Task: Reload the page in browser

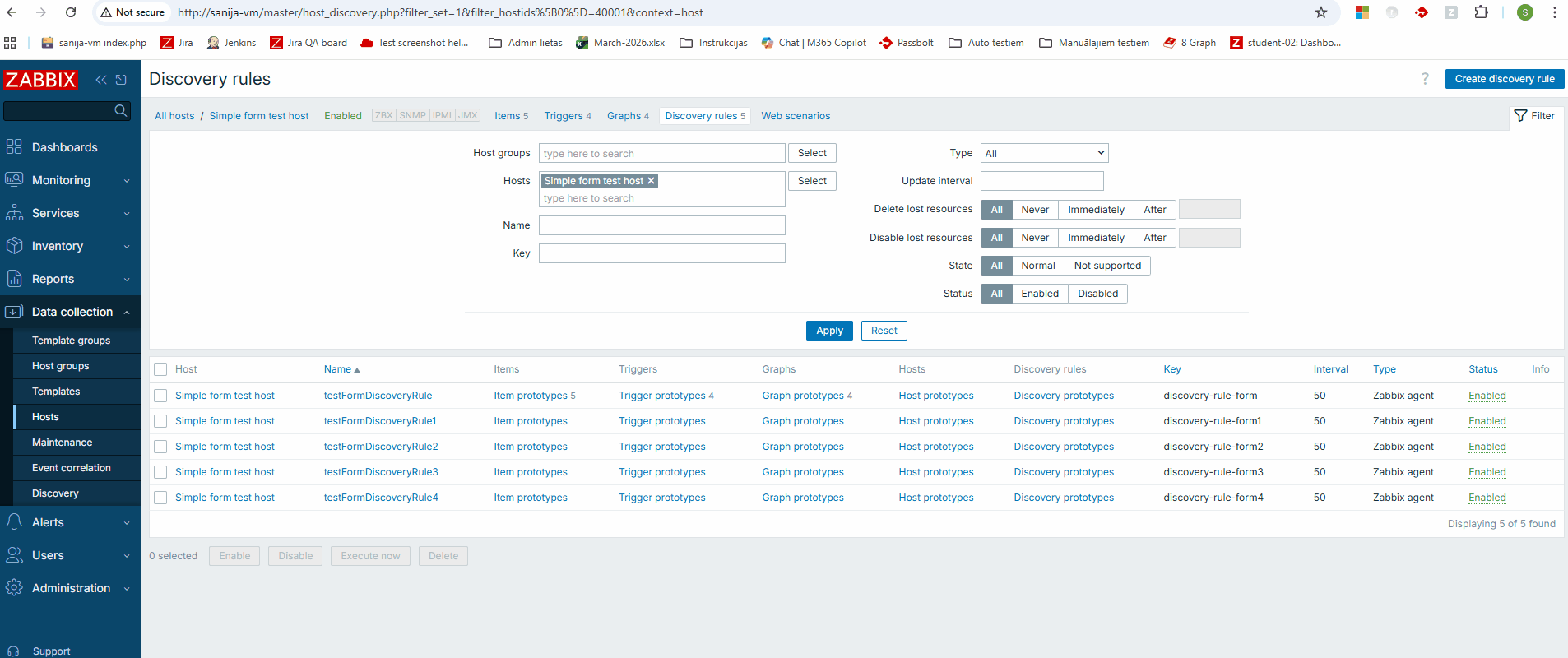Action: pos(71,12)
